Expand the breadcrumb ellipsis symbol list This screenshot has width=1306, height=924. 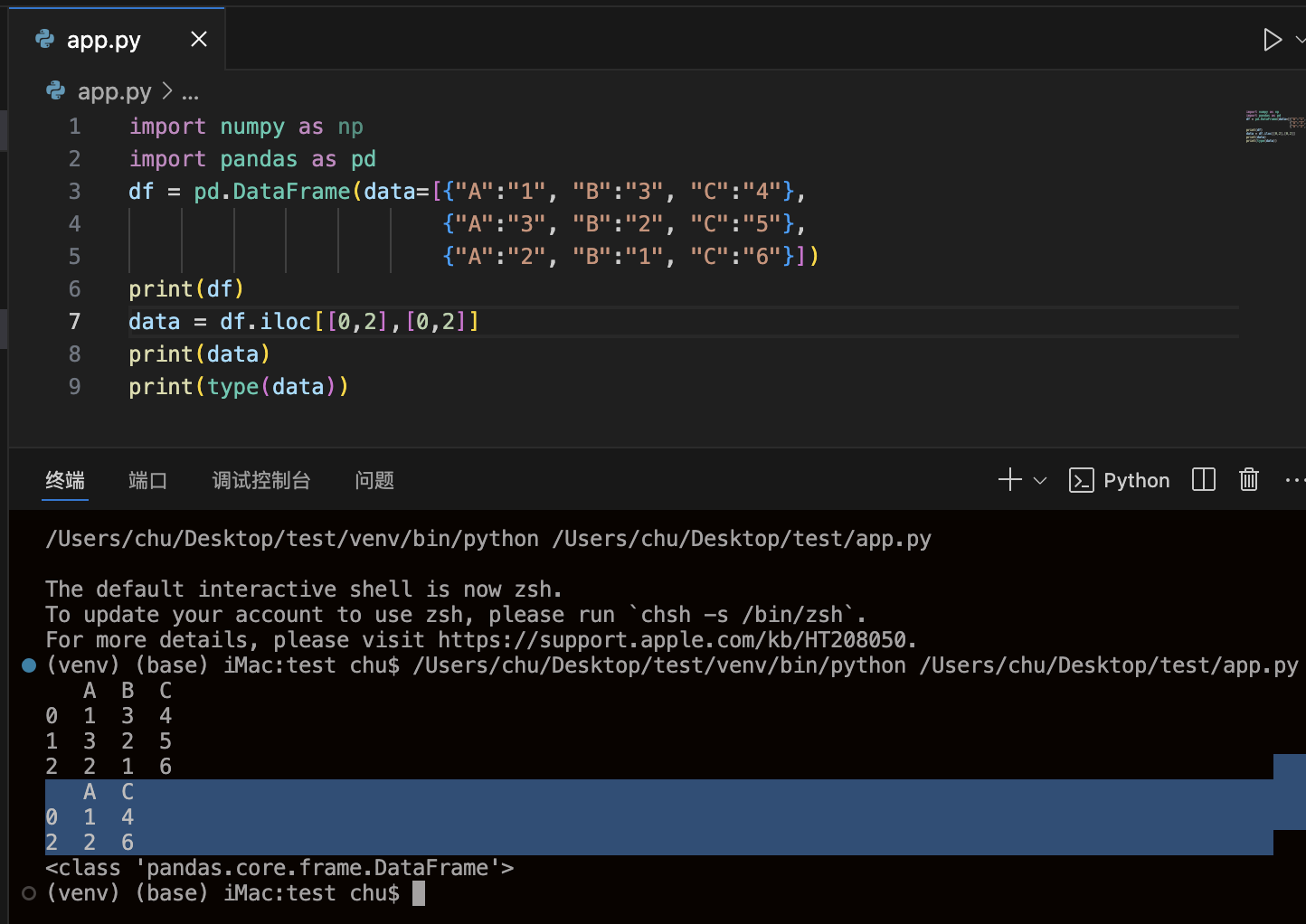190,92
